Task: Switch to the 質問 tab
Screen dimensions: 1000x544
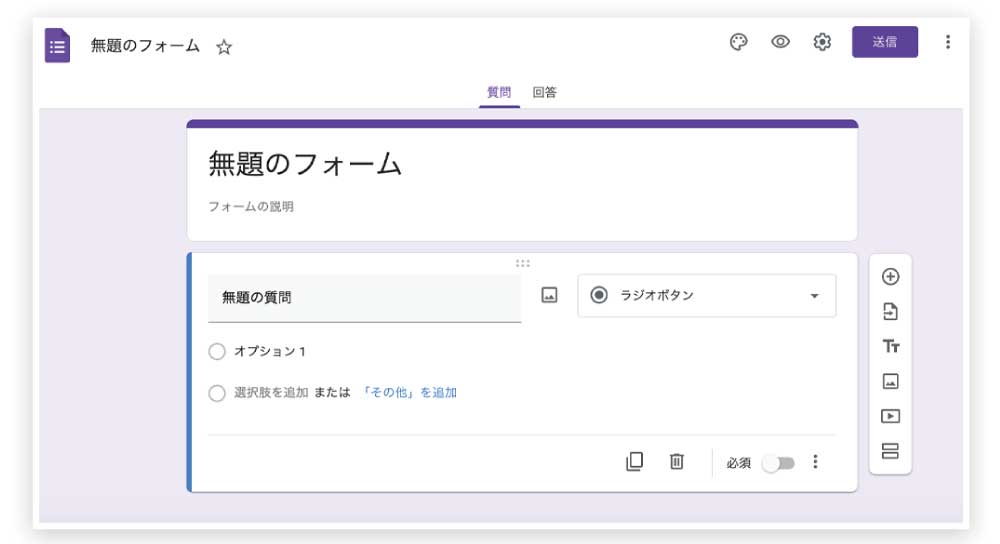Action: tap(499, 93)
